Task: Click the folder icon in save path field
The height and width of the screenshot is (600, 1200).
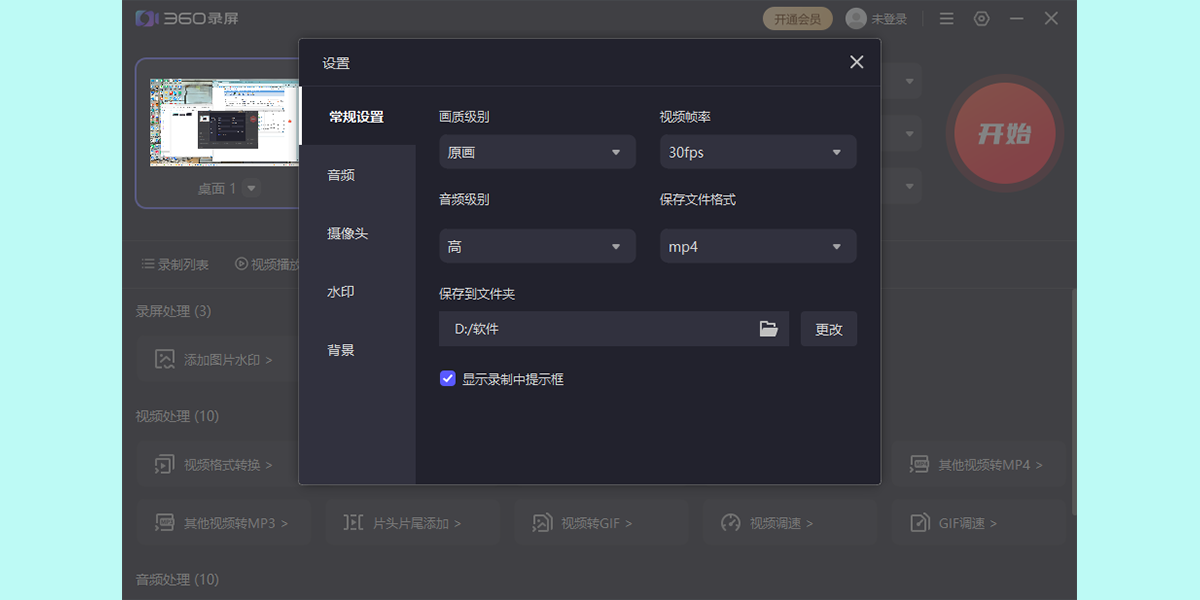Action: pos(768,329)
